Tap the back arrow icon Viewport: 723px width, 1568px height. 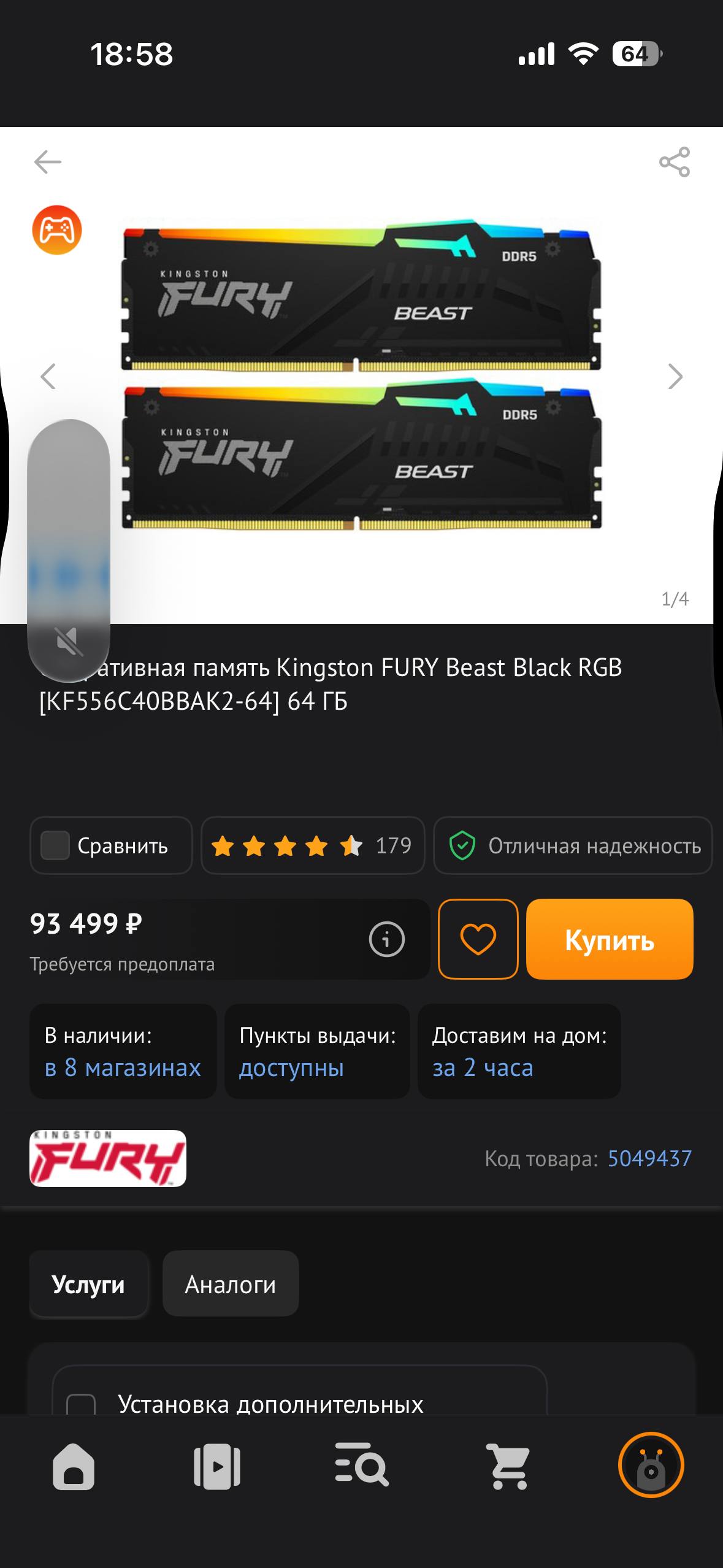click(x=48, y=162)
